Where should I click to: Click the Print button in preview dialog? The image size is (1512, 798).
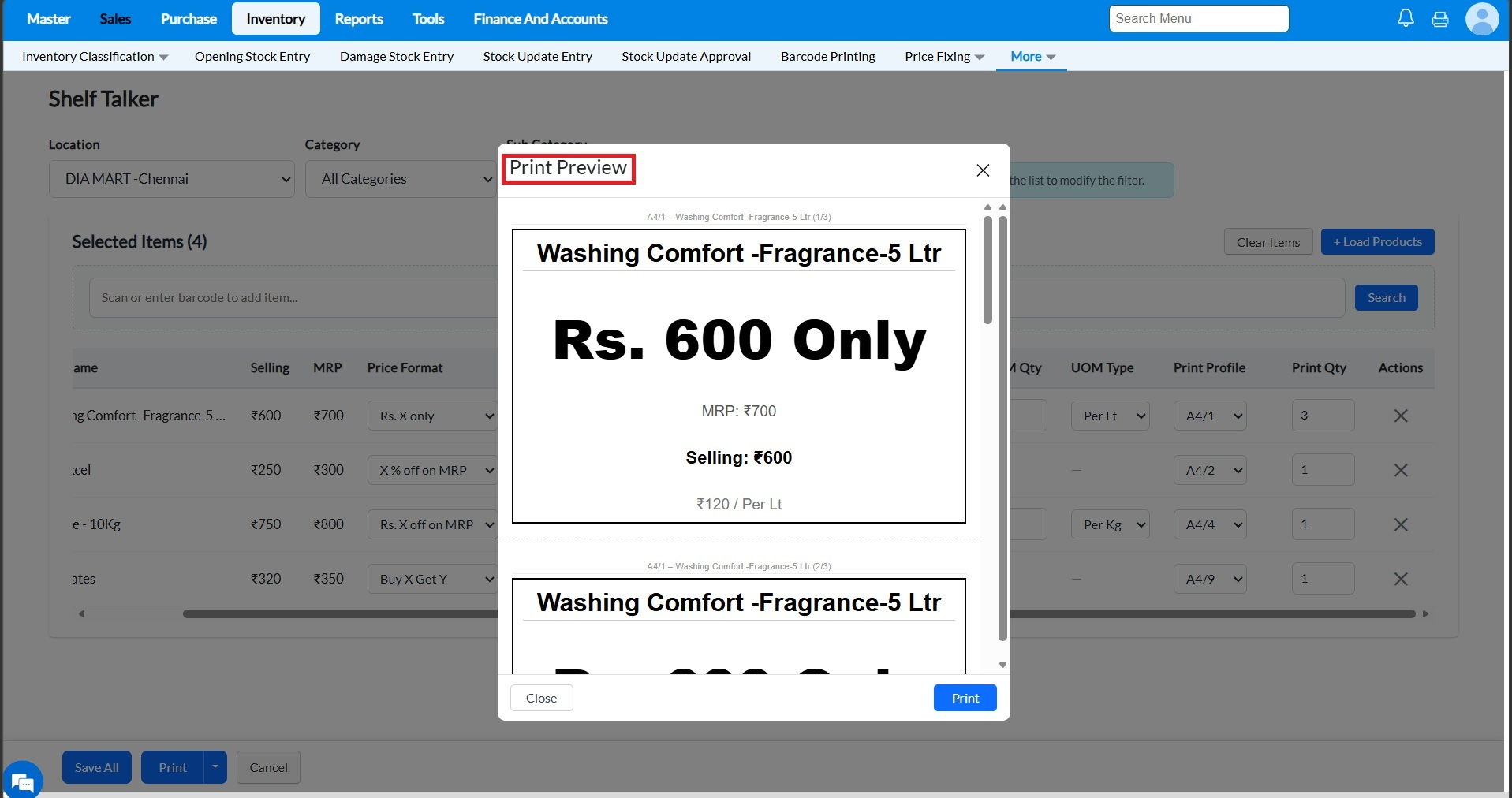pos(965,698)
